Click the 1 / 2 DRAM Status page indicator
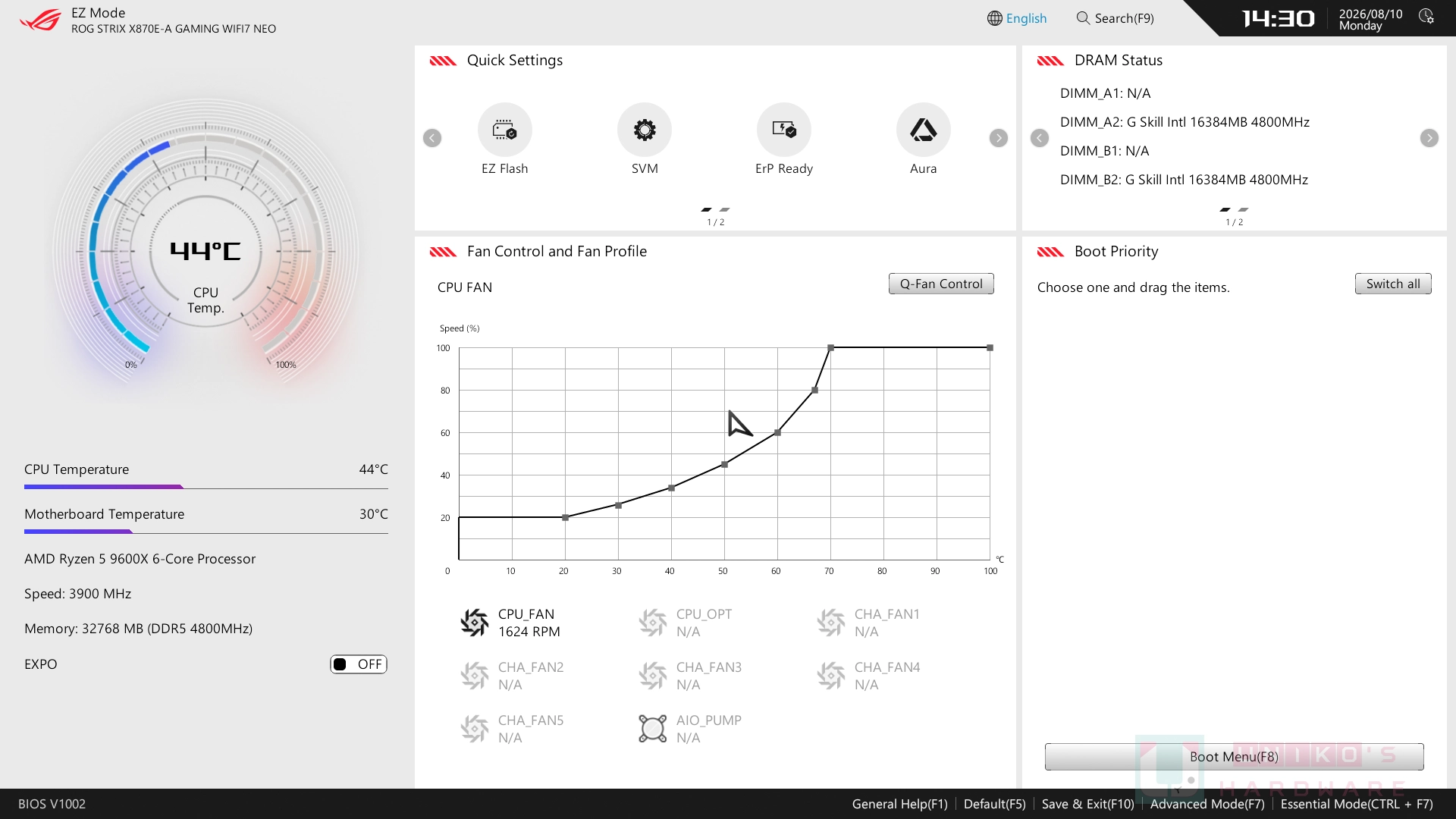 (x=1234, y=222)
